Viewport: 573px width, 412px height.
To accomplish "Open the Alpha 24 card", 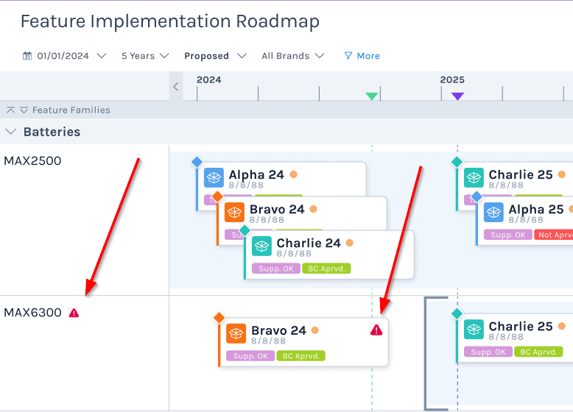I will tap(281, 179).
